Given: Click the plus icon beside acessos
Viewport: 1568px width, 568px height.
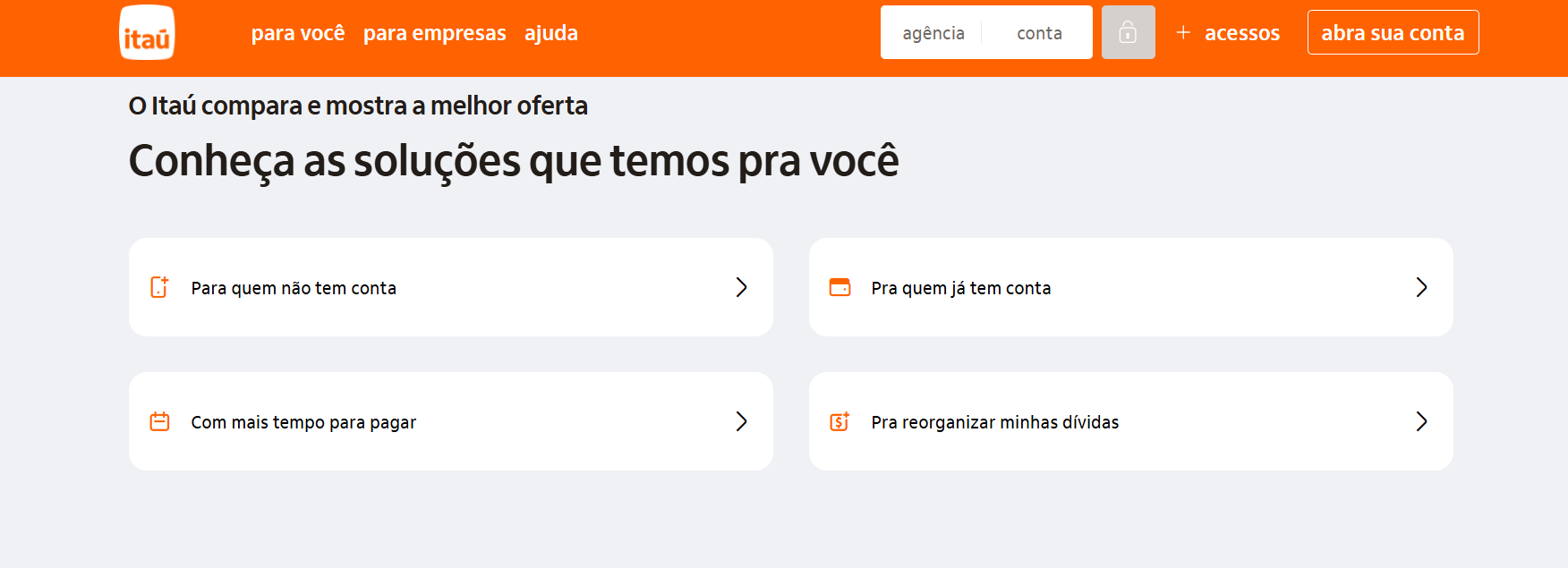Looking at the screenshot, I should [1183, 33].
